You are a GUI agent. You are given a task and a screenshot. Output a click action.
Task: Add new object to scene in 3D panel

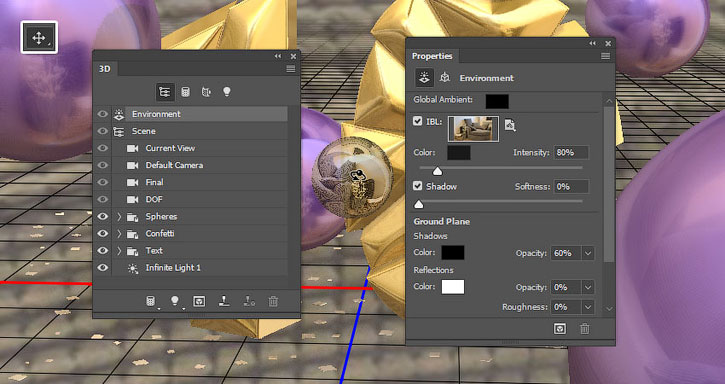[151, 301]
